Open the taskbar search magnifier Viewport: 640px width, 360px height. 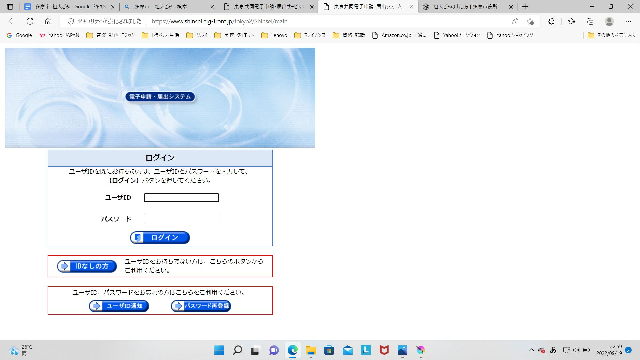pyautogui.click(x=237, y=350)
